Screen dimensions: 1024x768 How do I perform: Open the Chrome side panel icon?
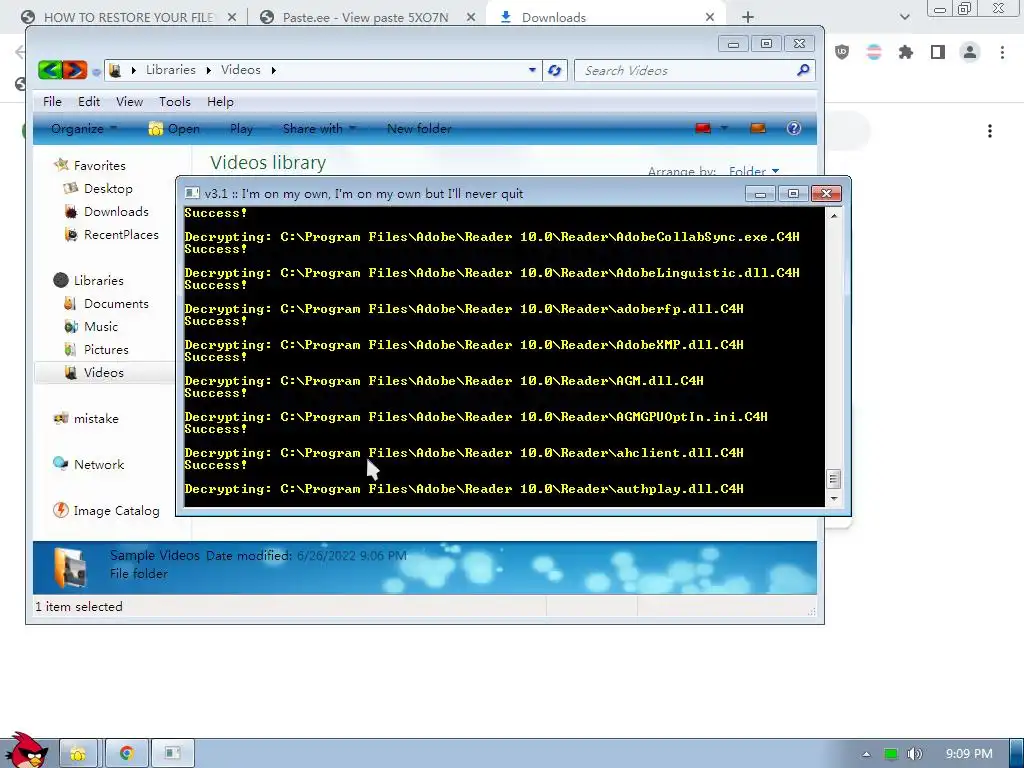click(938, 52)
